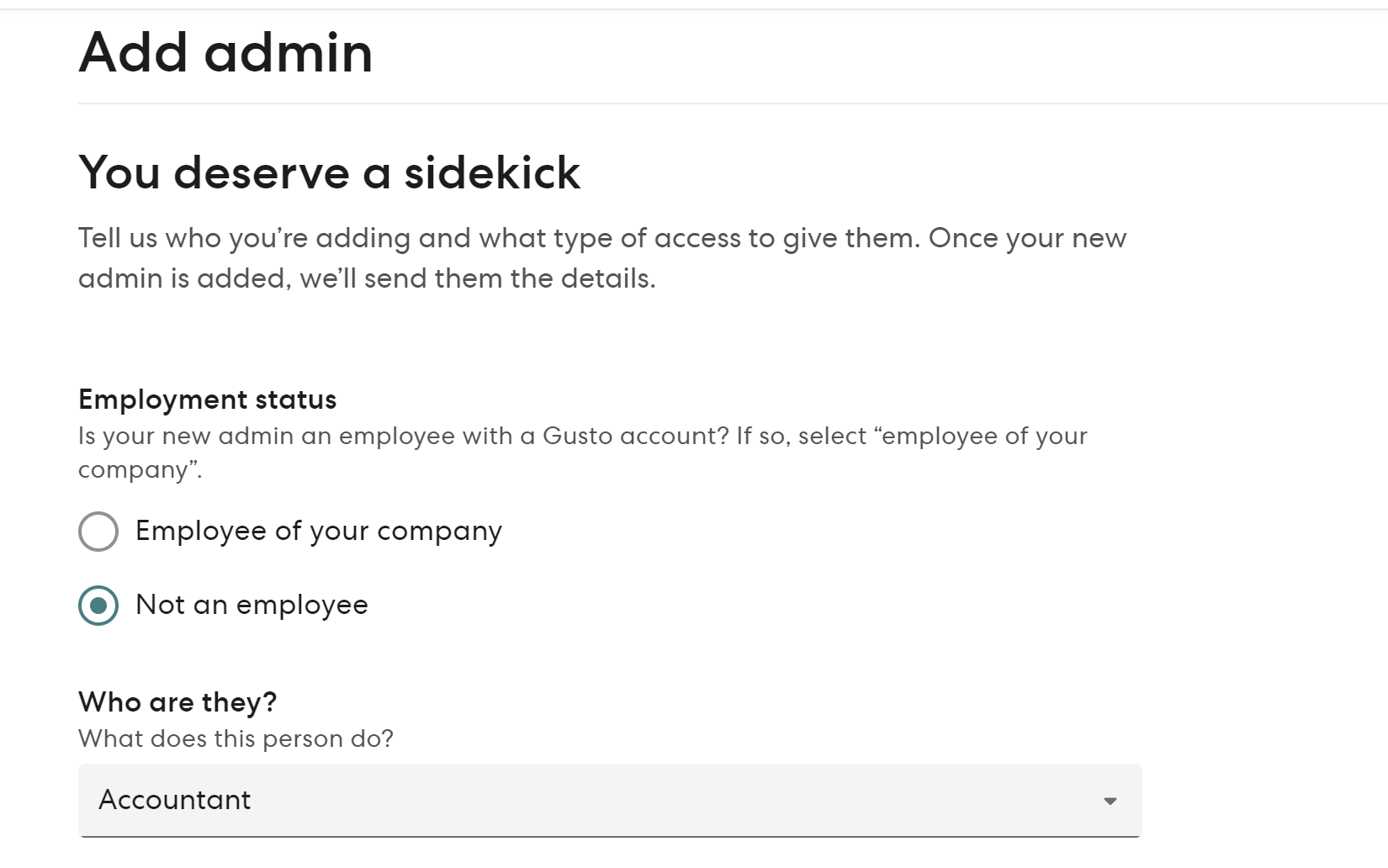
Task: Click the "Who are they?" section label
Action: (178, 701)
